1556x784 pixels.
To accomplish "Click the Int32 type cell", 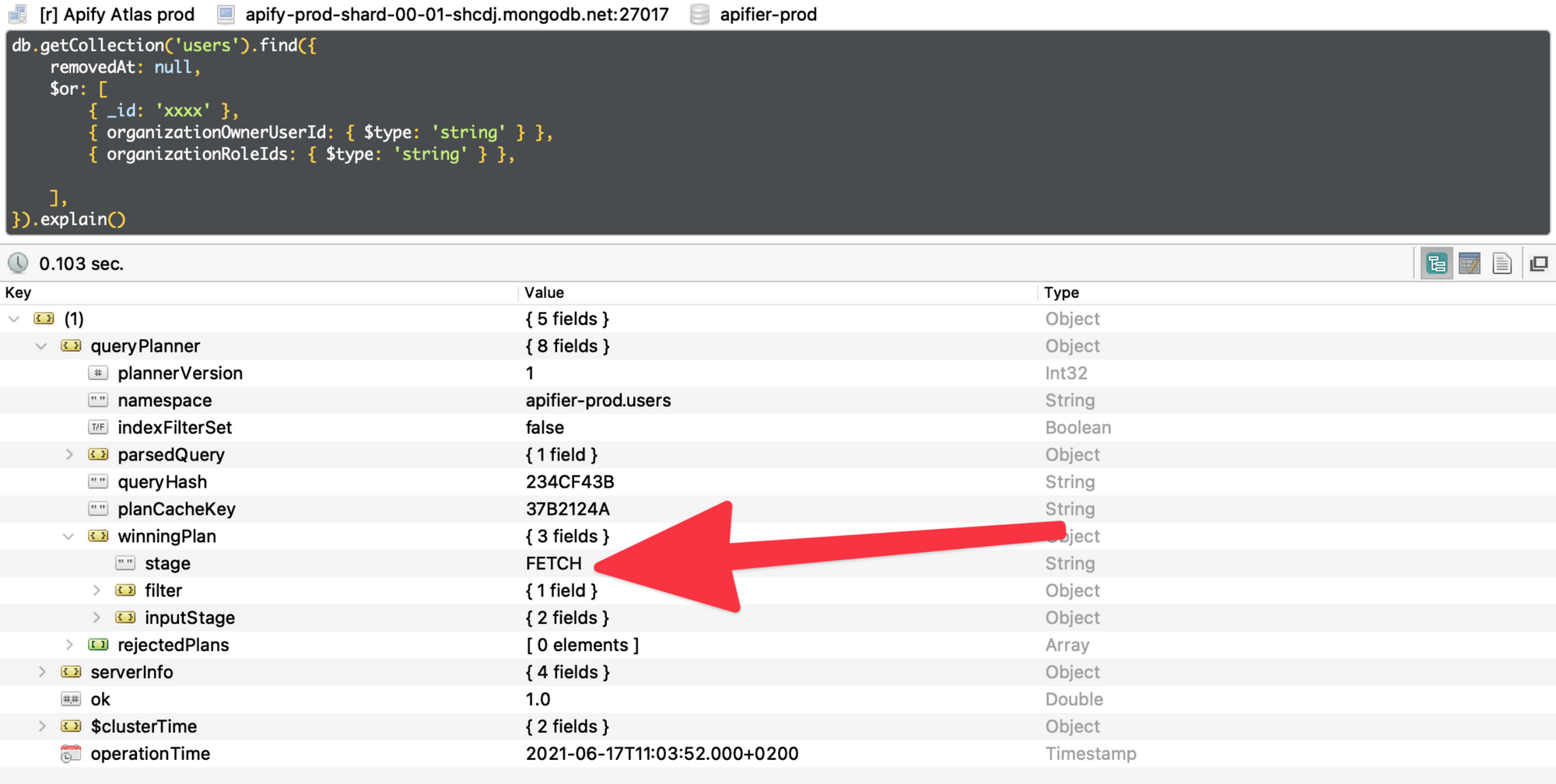I will [1066, 373].
